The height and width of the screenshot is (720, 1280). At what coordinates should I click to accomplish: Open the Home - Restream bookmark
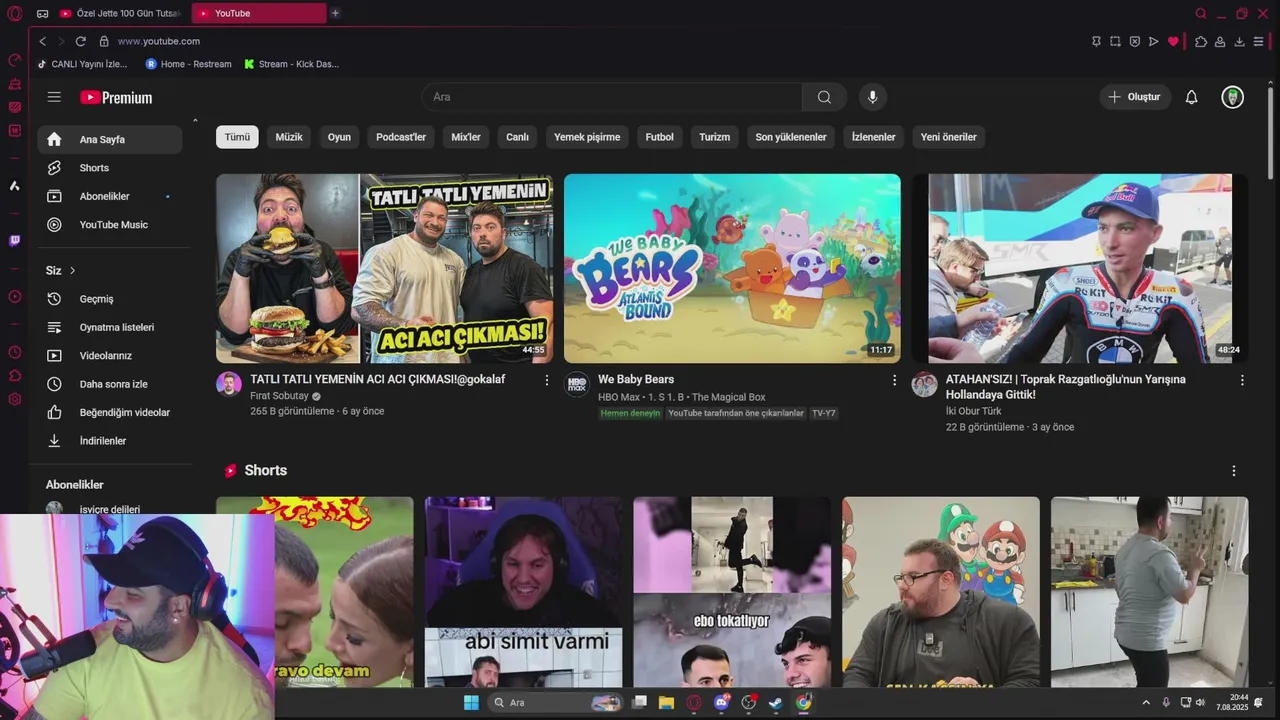(188, 64)
